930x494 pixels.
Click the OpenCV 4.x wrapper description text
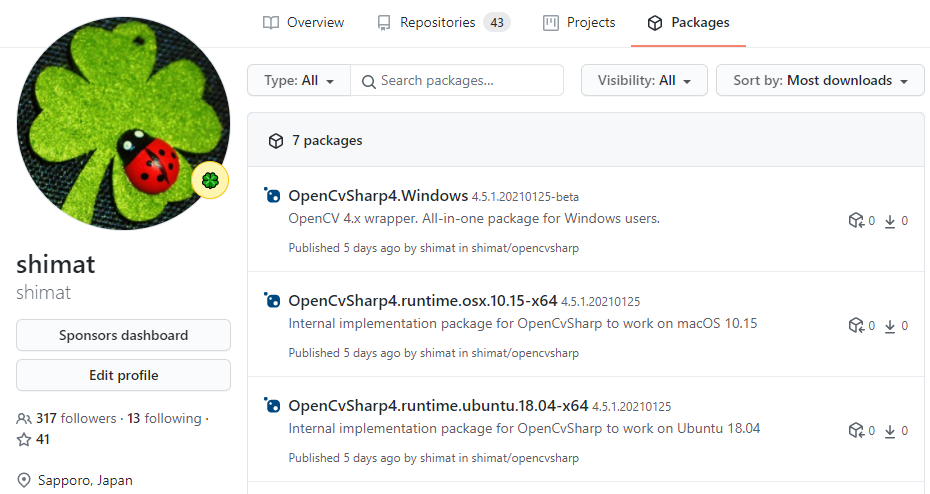[x=474, y=218]
